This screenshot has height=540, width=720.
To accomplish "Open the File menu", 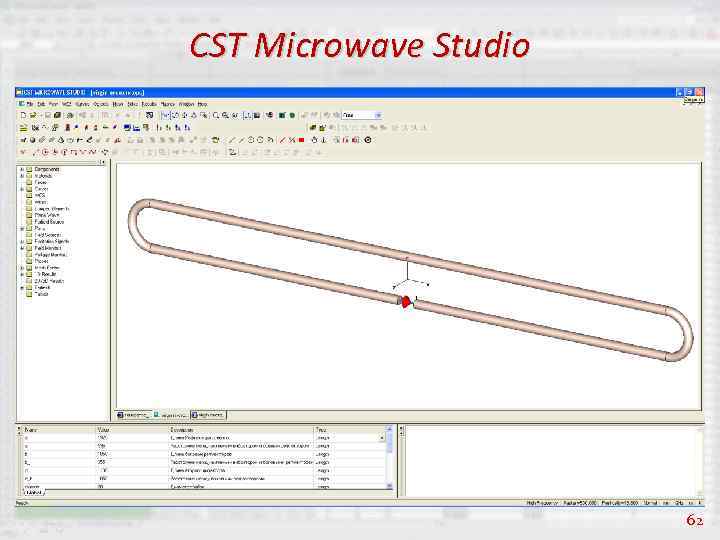I will (x=30, y=104).
